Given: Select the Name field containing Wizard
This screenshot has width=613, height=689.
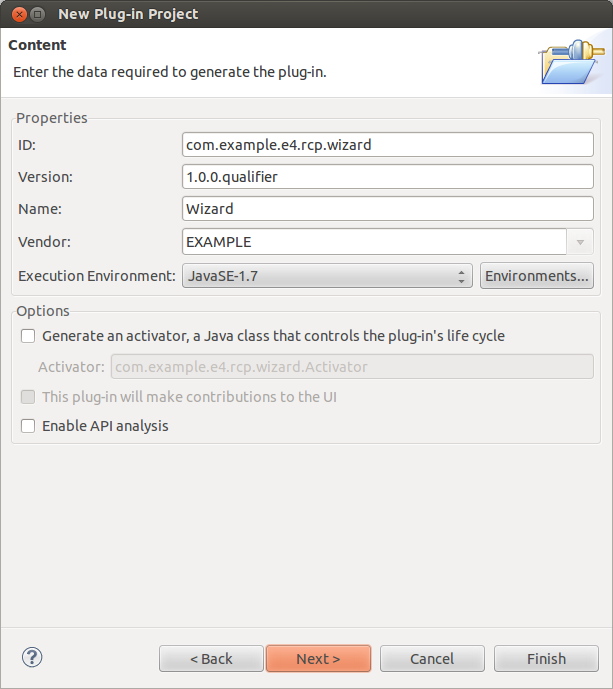Looking at the screenshot, I should [388, 209].
